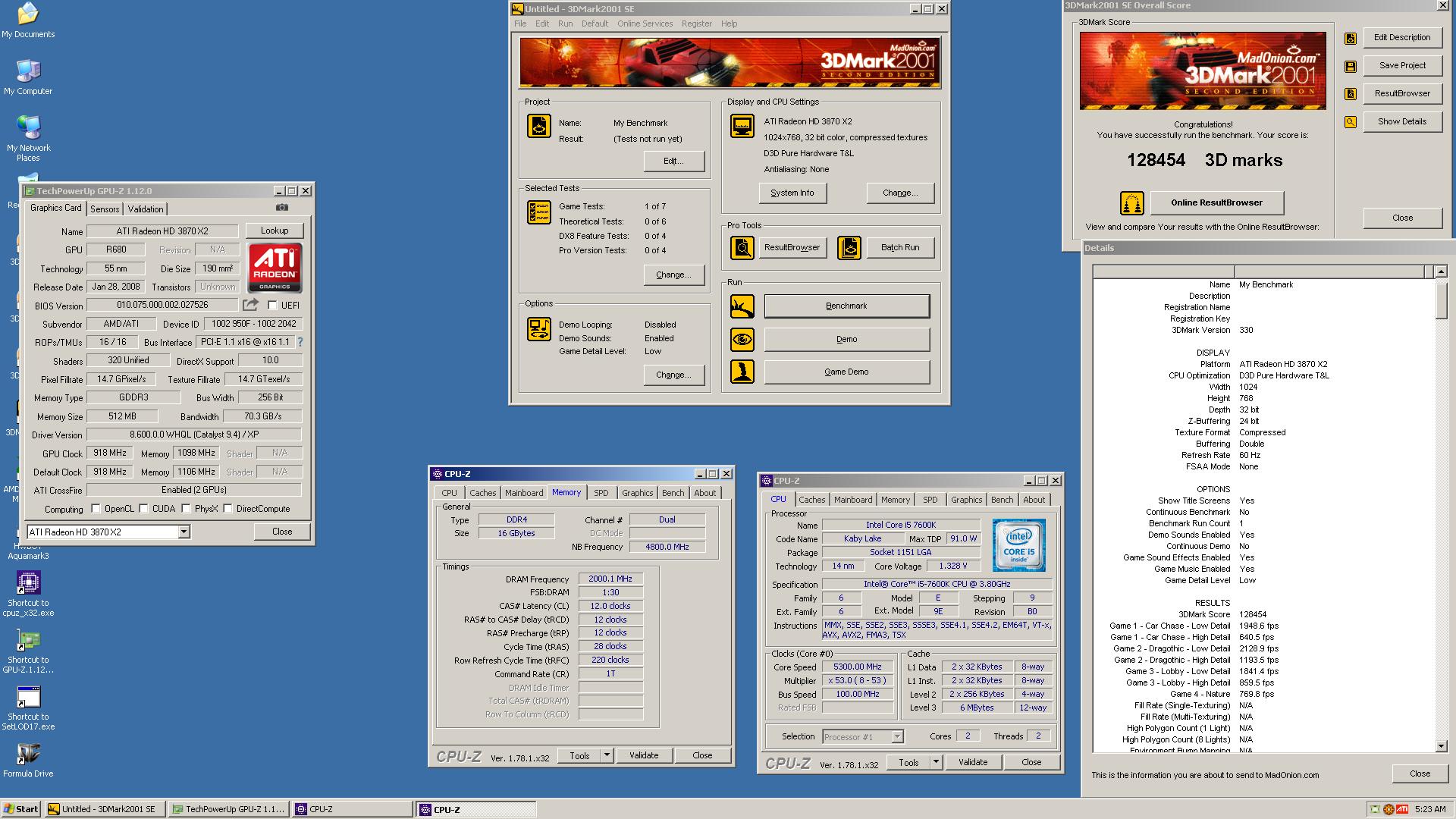This screenshot has width=1456, height=819.
Task: Select SPD tab in Memory CPU-Z window
Action: pyautogui.click(x=601, y=493)
